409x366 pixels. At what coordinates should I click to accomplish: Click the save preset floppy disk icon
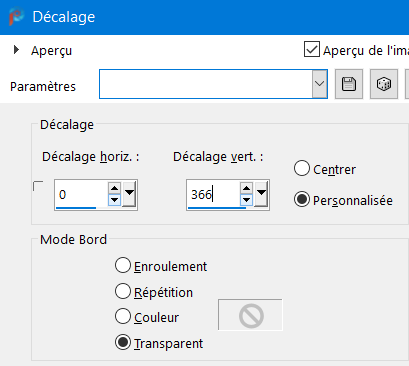click(x=349, y=84)
